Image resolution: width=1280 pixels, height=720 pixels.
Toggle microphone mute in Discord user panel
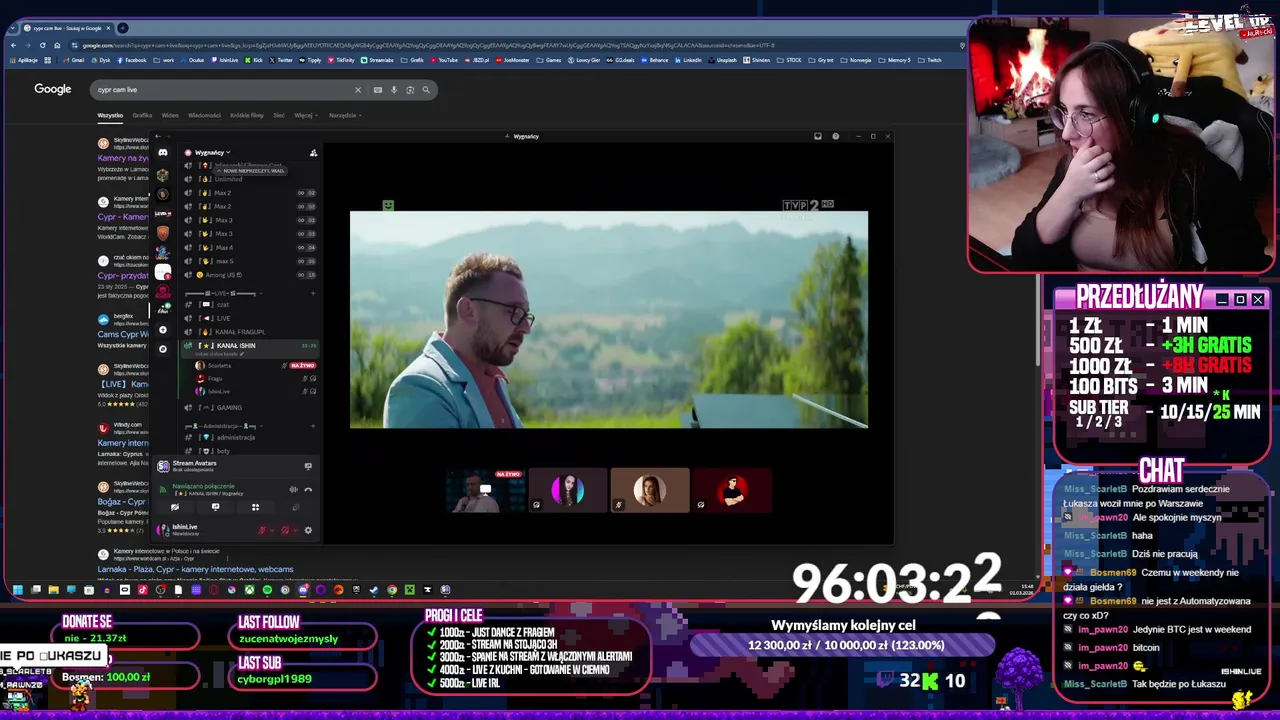[262, 530]
